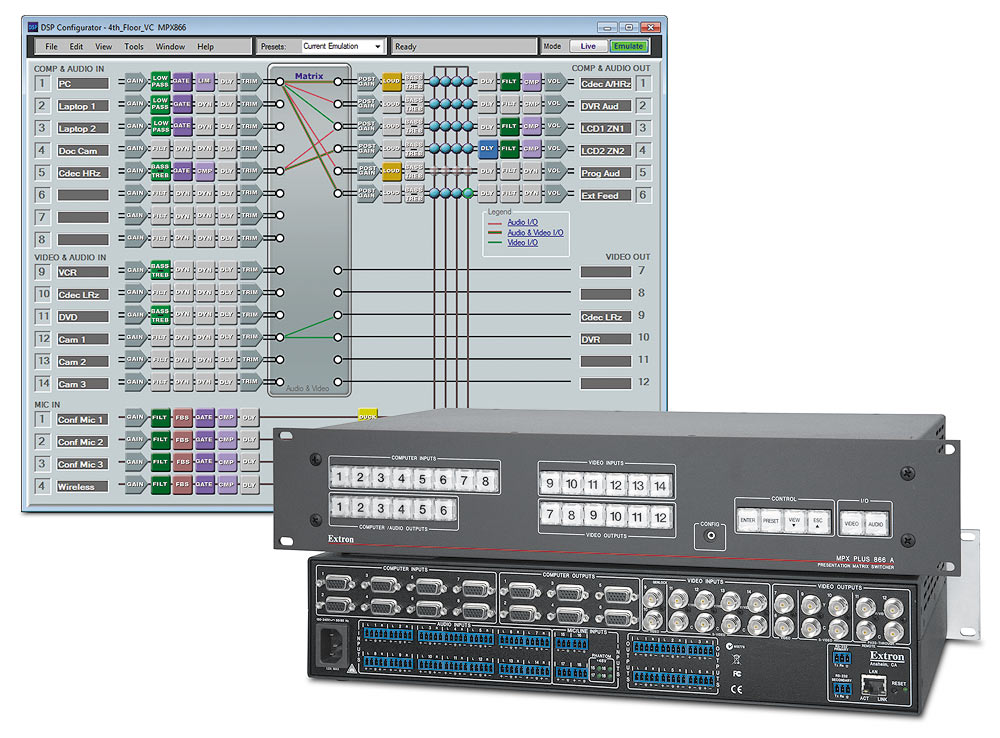Toggle green-ringed mix-point on Ext Feed row
Viewport: 1000px width, 738px height.
(468, 193)
